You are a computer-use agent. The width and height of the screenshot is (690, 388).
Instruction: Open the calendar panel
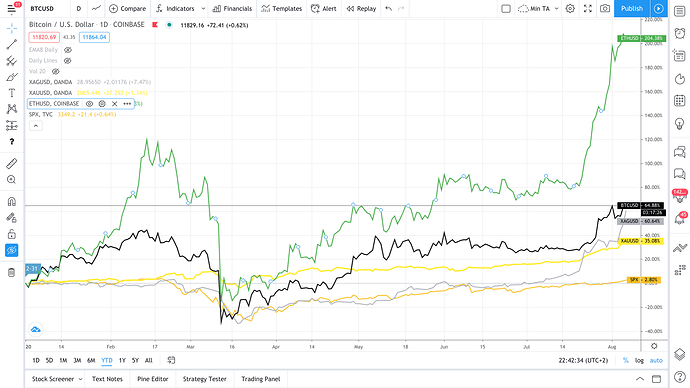click(x=680, y=101)
